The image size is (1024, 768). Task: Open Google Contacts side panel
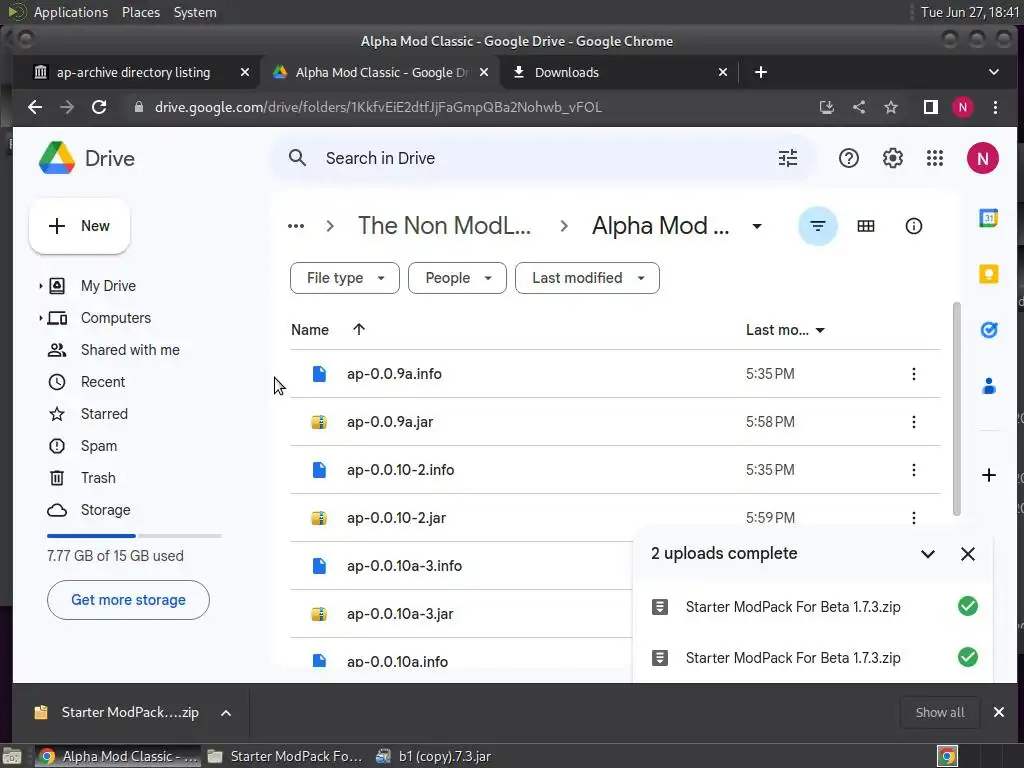click(989, 385)
